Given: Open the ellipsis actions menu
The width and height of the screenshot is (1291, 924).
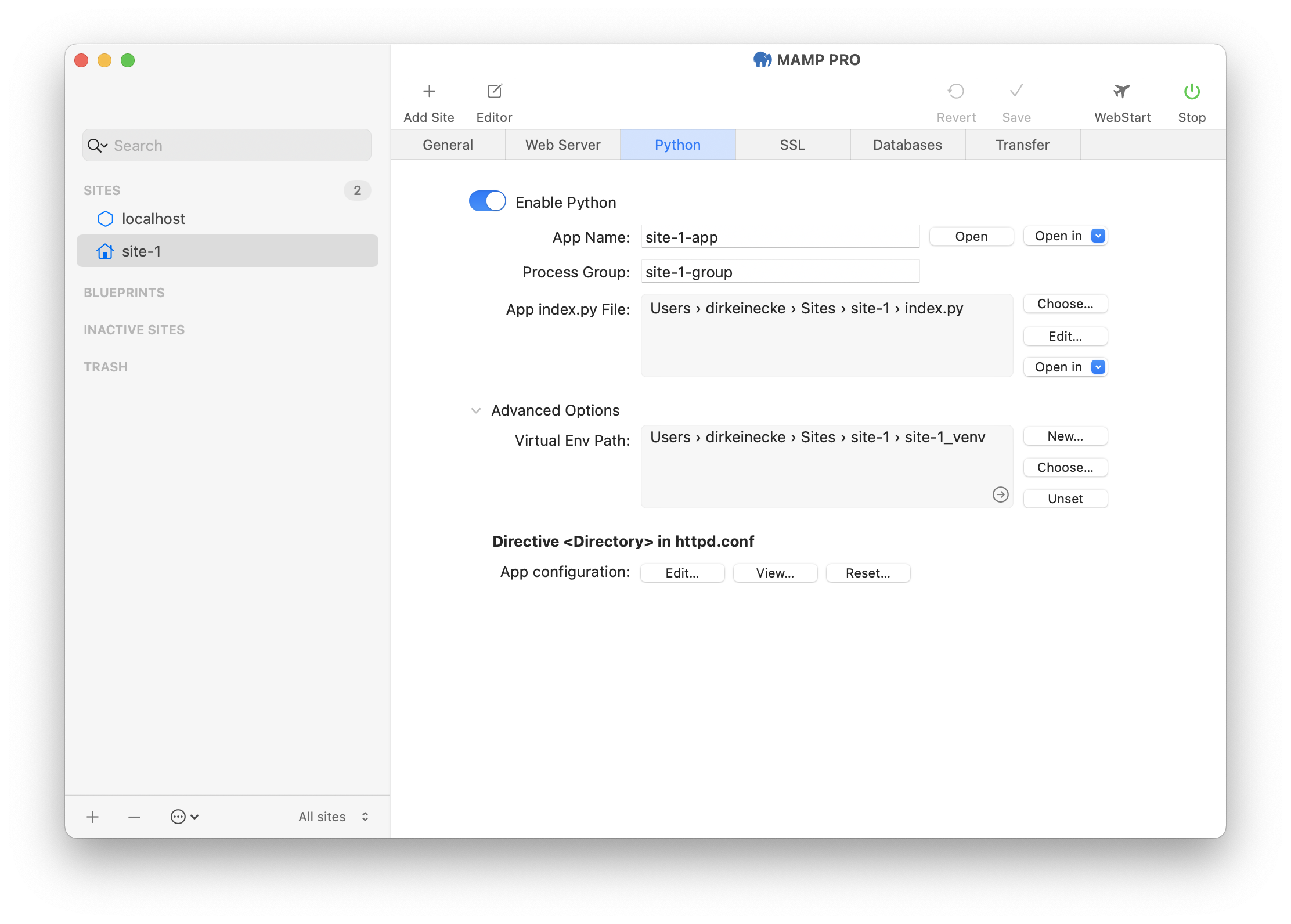Looking at the screenshot, I should [185, 817].
